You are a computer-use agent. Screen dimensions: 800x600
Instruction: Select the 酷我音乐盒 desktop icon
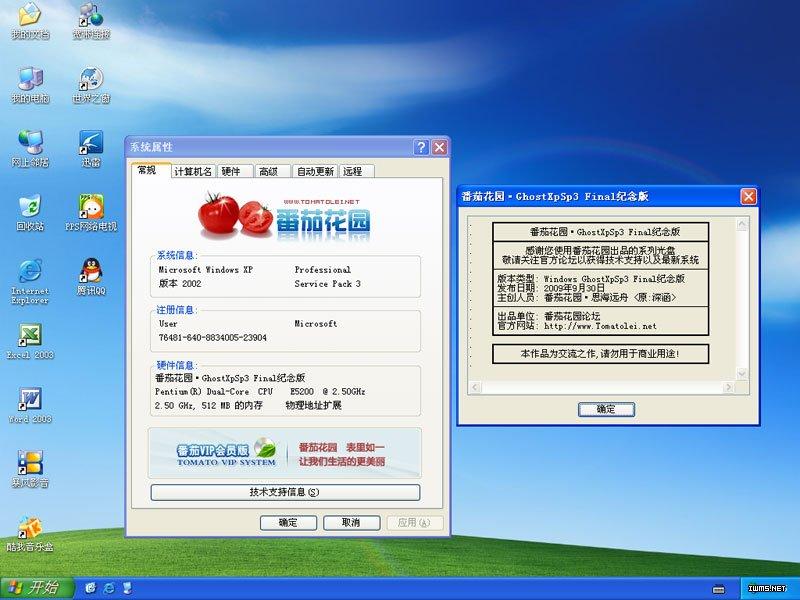(x=30, y=527)
